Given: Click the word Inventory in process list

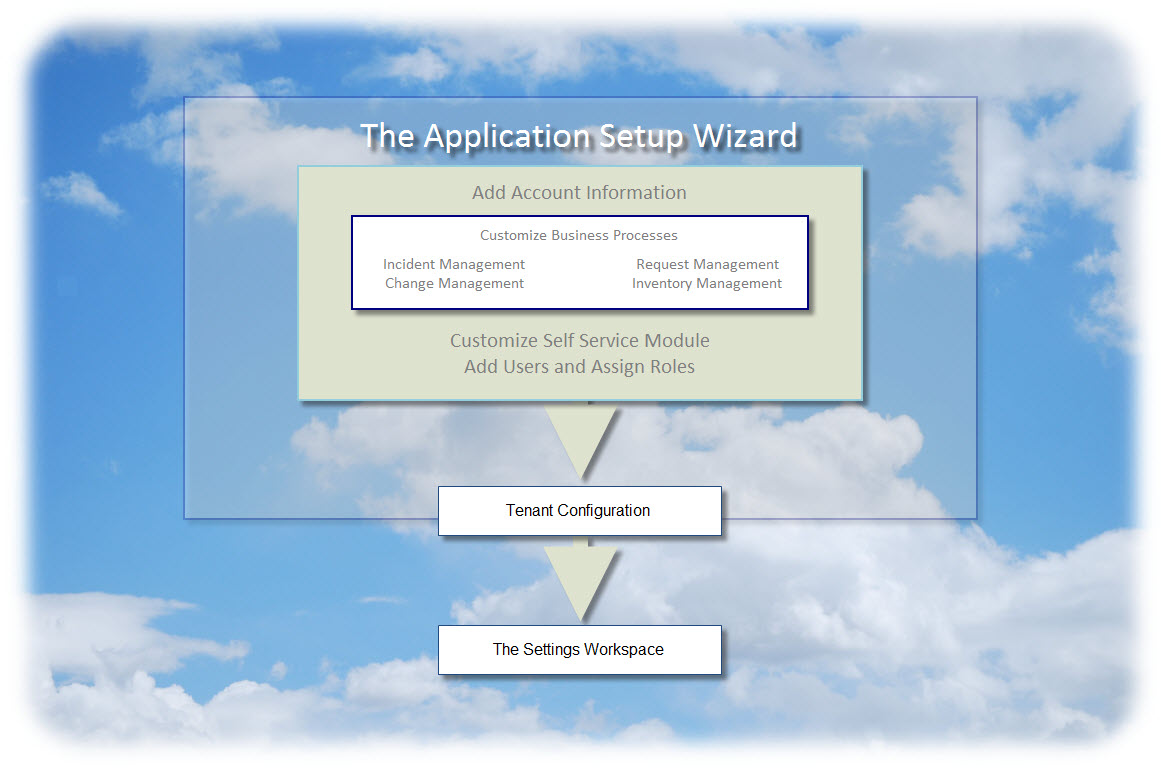Looking at the screenshot, I should coord(661,284).
